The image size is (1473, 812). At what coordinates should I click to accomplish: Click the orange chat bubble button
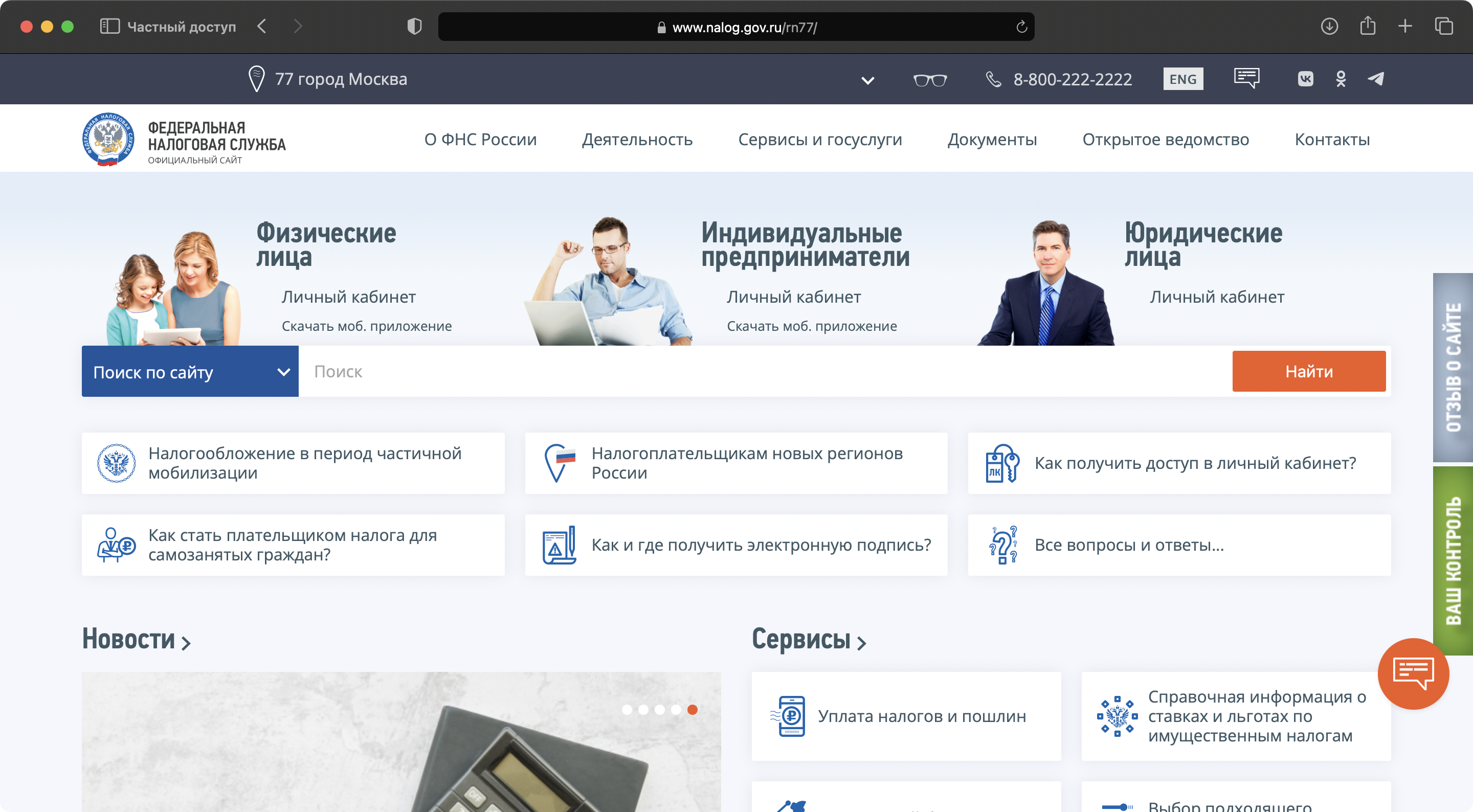1413,673
